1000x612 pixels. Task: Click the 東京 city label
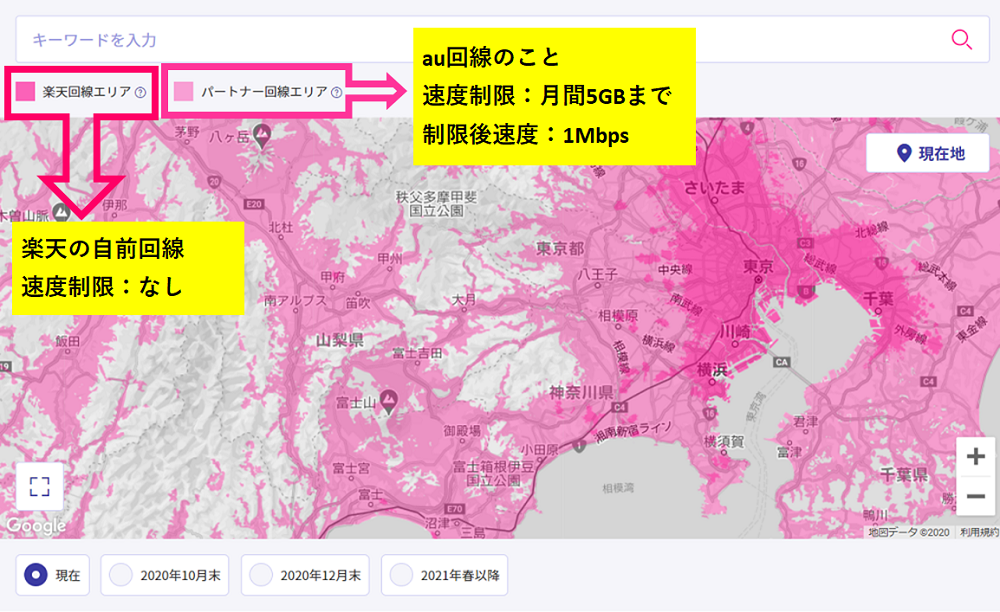(x=758, y=266)
